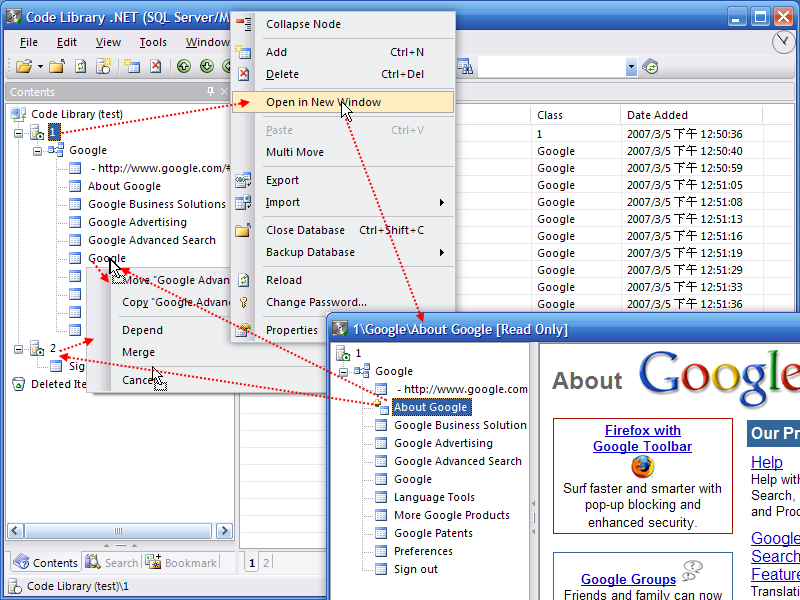
Task: Click the binoculars find icon in toolbar
Action: coord(465,67)
